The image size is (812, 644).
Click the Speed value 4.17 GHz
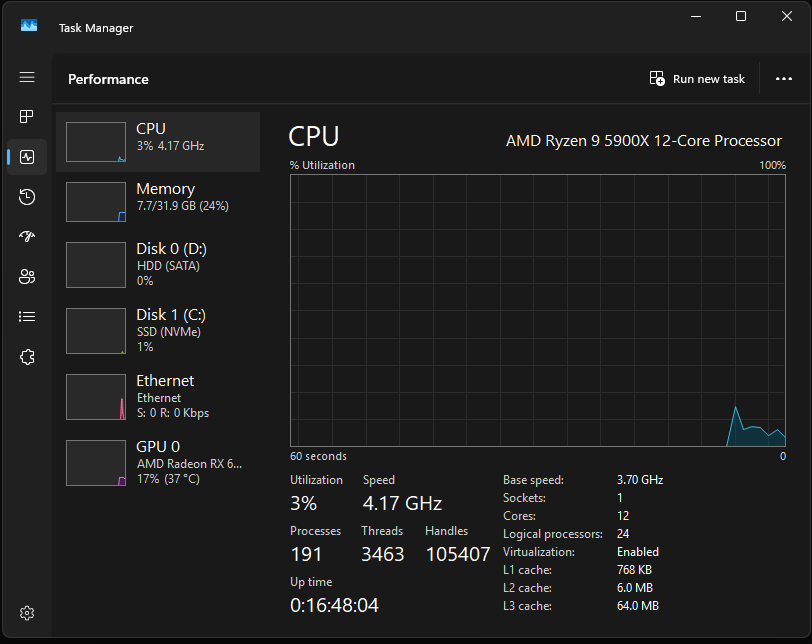pyautogui.click(x=402, y=503)
